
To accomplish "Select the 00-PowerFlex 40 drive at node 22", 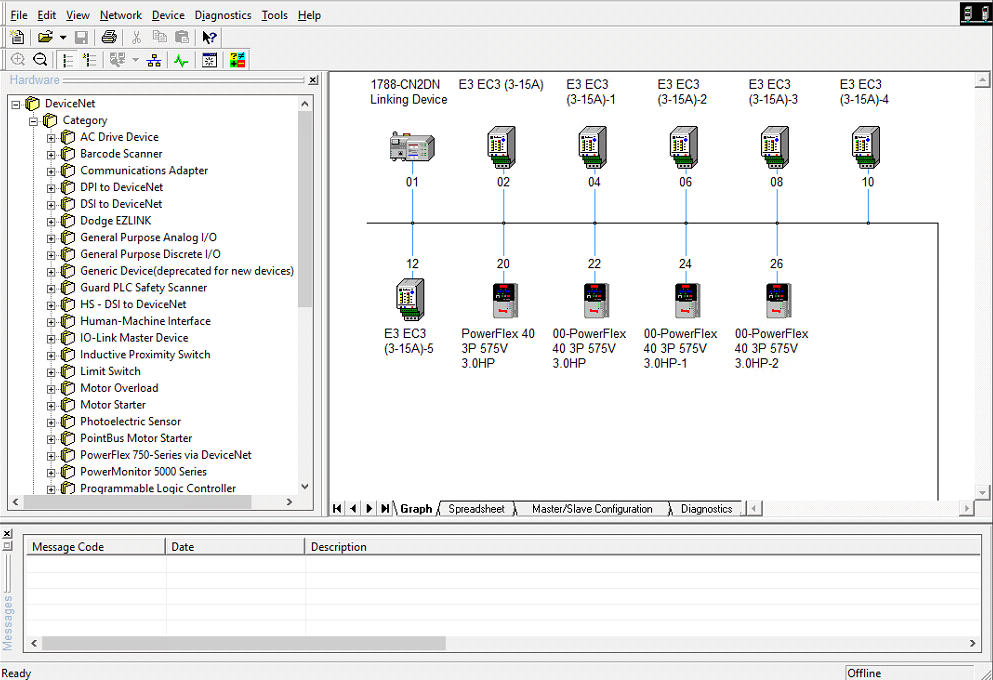I will tap(595, 300).
